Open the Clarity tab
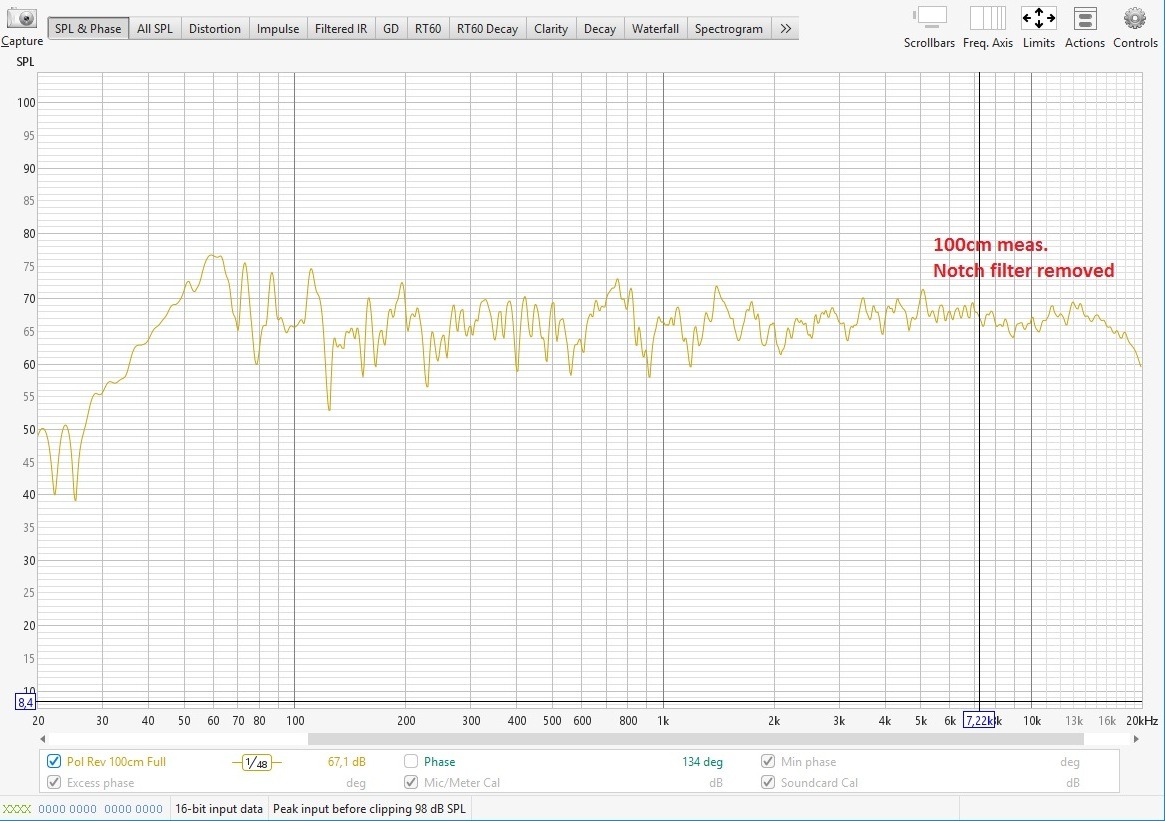Screen dimensions: 1165x821 [x=551, y=28]
